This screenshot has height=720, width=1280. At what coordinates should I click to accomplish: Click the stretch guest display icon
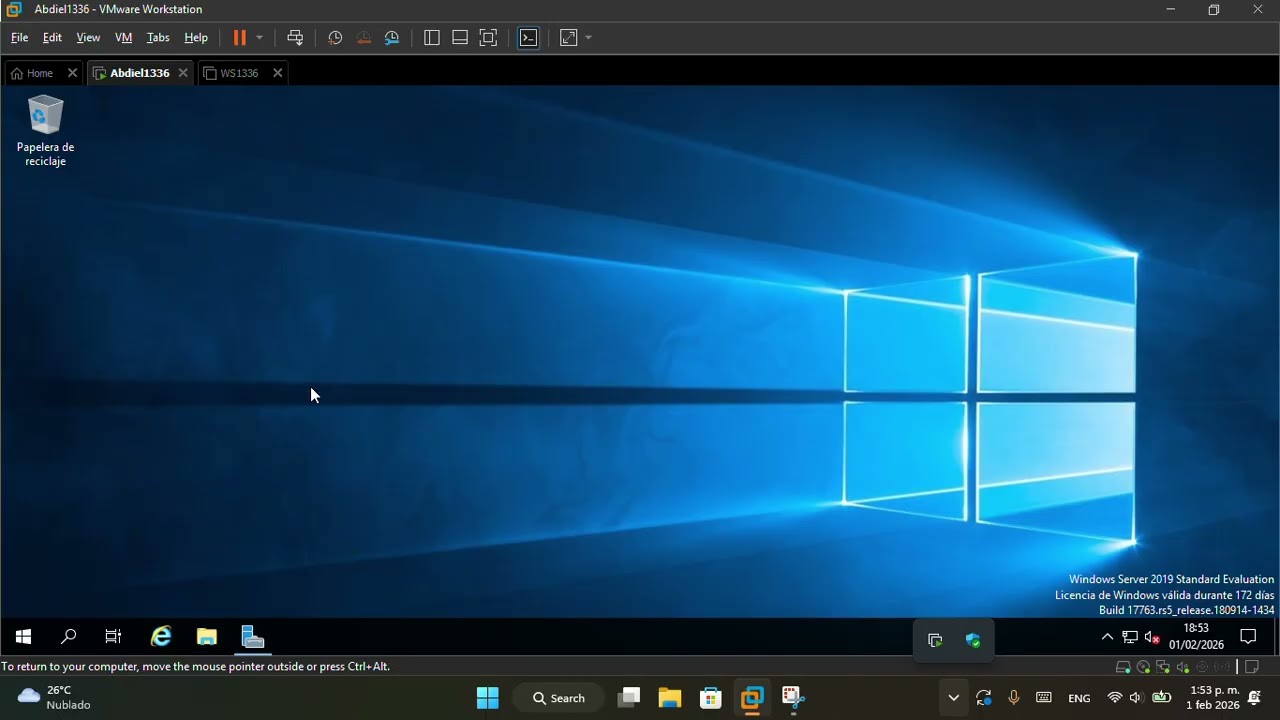pos(568,38)
